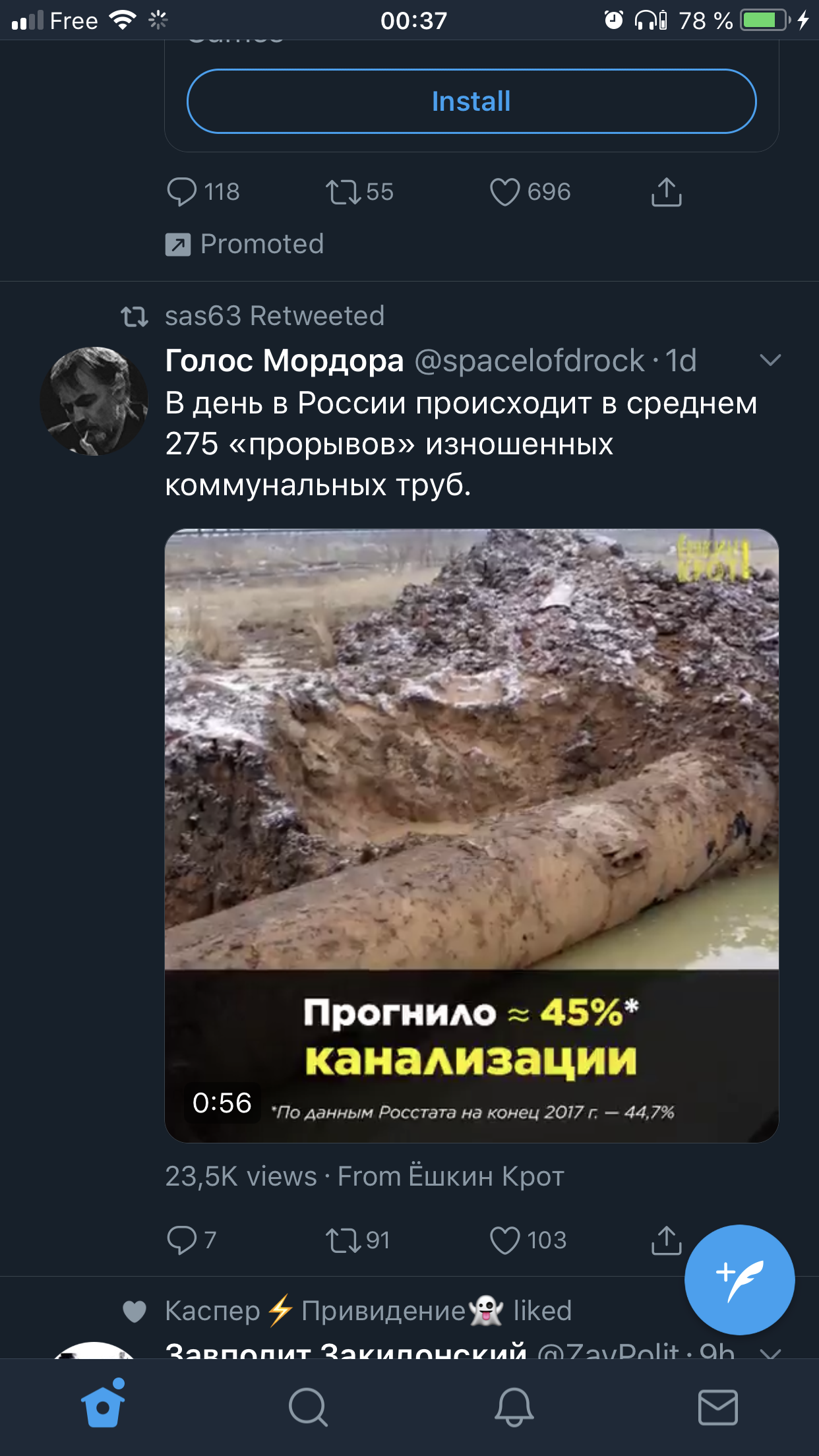The width and height of the screenshot is (819, 1456).
Task: Like the promoted tweet with 696 likes
Action: (x=530, y=192)
